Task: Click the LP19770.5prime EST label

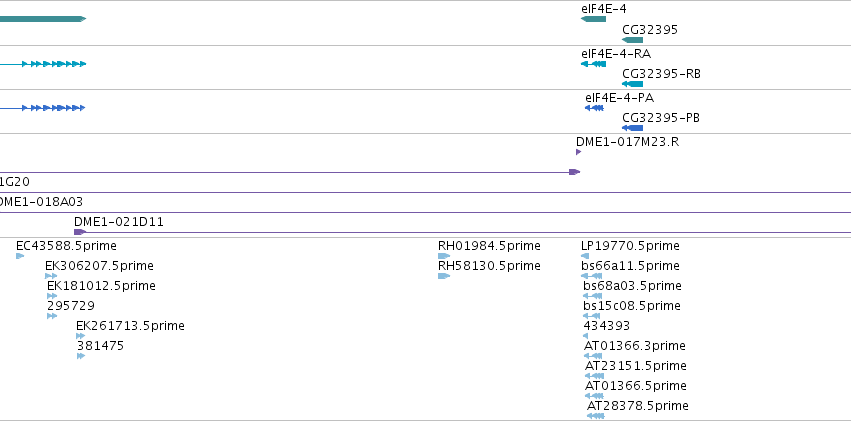Action: 630,246
